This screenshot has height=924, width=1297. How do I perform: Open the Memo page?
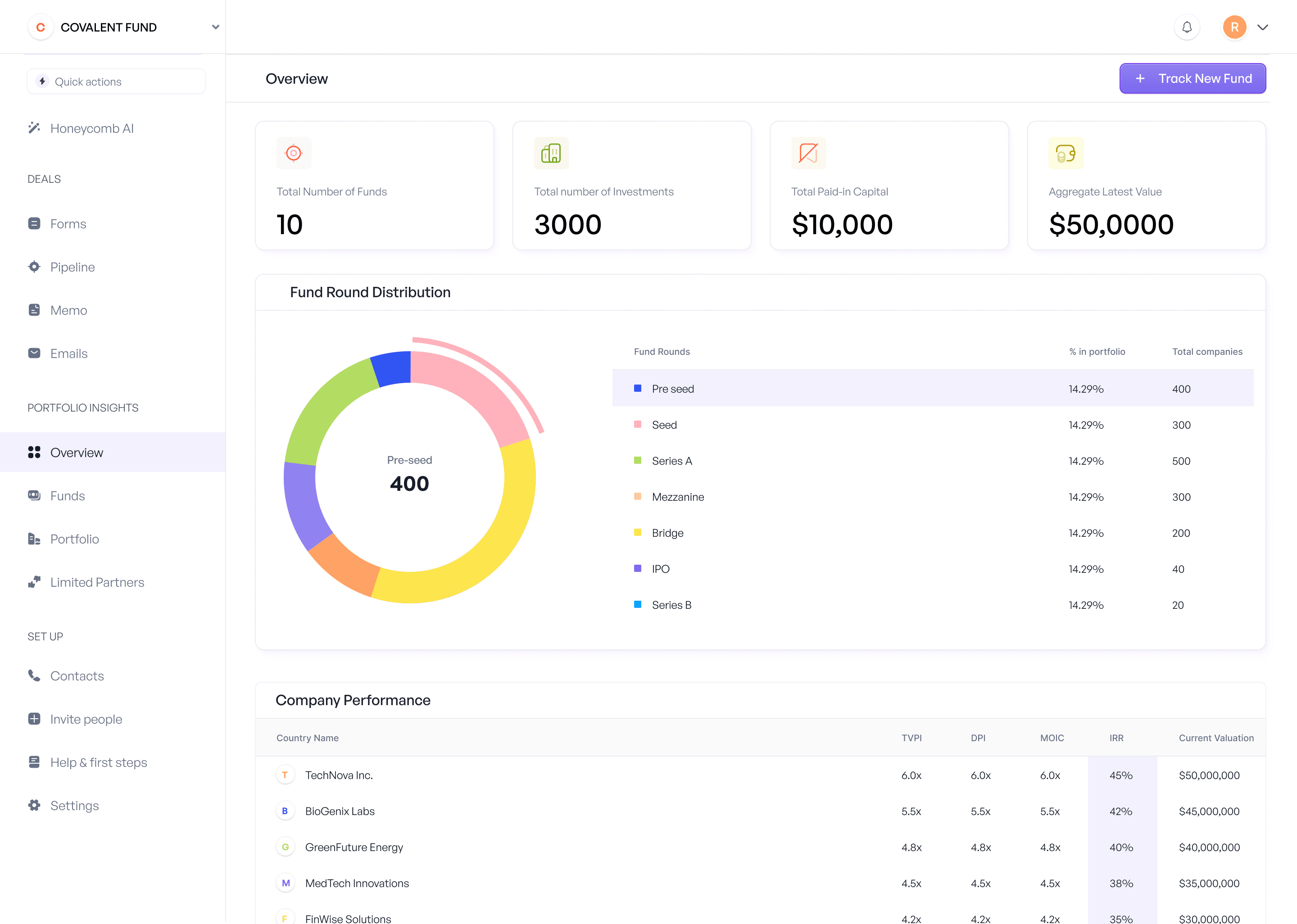(68, 311)
